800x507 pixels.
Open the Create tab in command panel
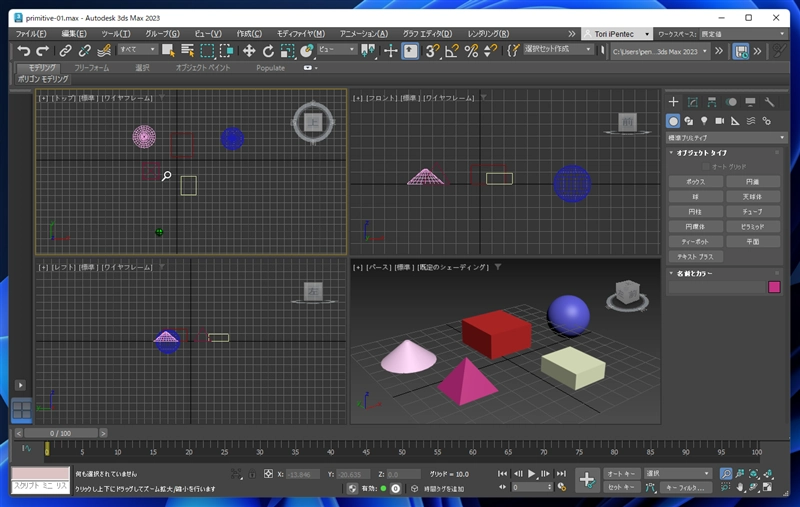click(x=673, y=102)
